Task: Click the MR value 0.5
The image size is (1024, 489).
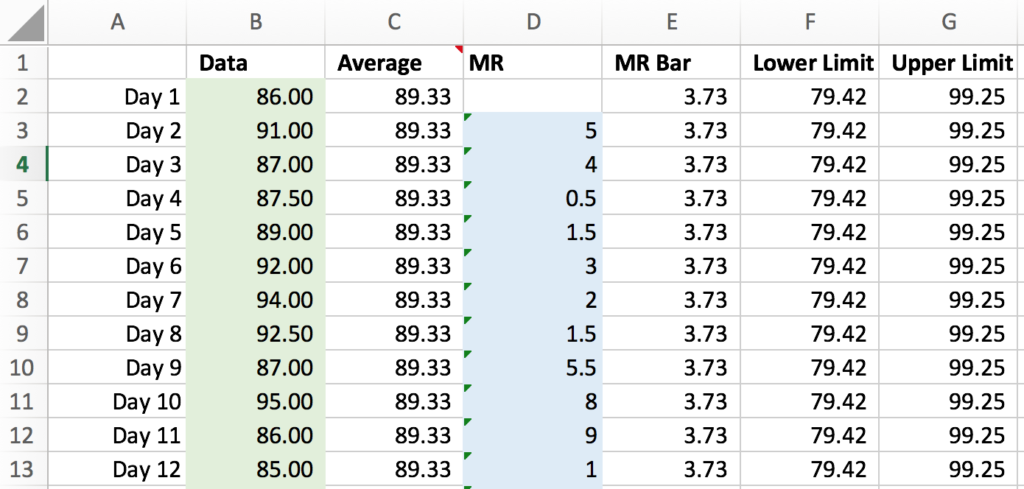Action: click(x=533, y=198)
